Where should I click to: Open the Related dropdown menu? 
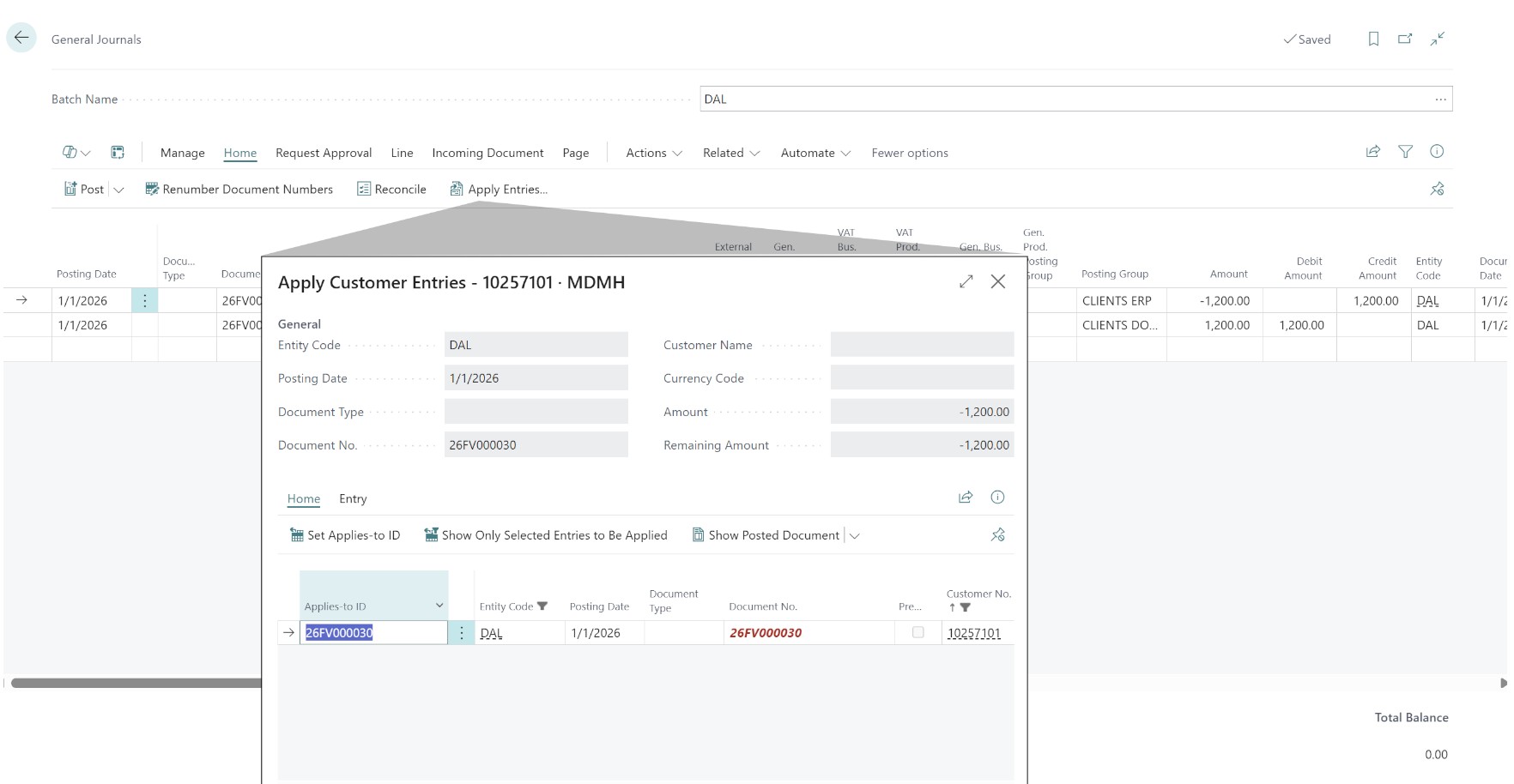point(731,153)
